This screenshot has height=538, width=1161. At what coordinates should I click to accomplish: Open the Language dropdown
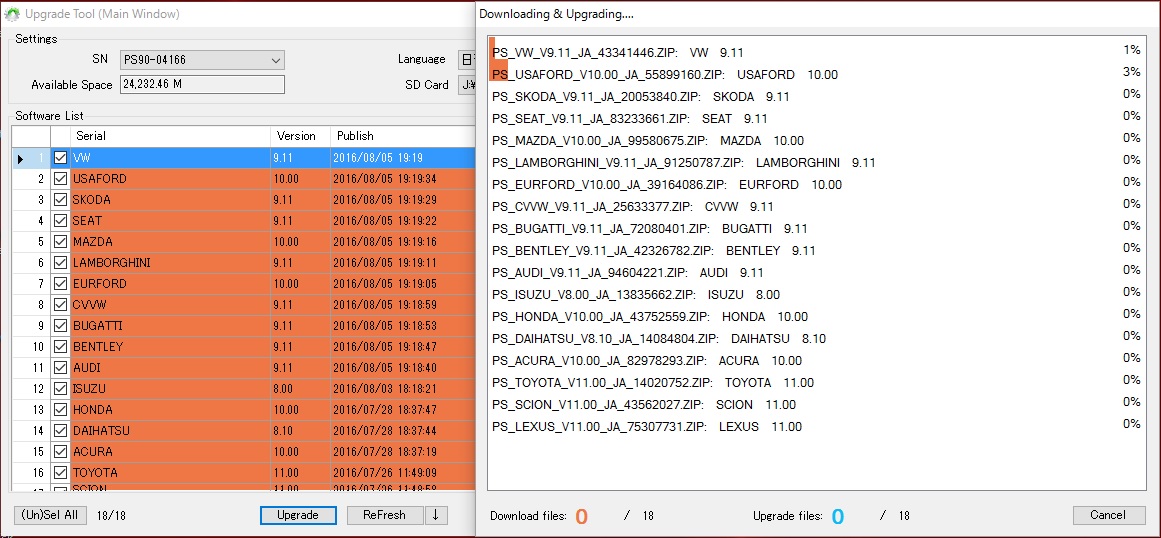466,59
